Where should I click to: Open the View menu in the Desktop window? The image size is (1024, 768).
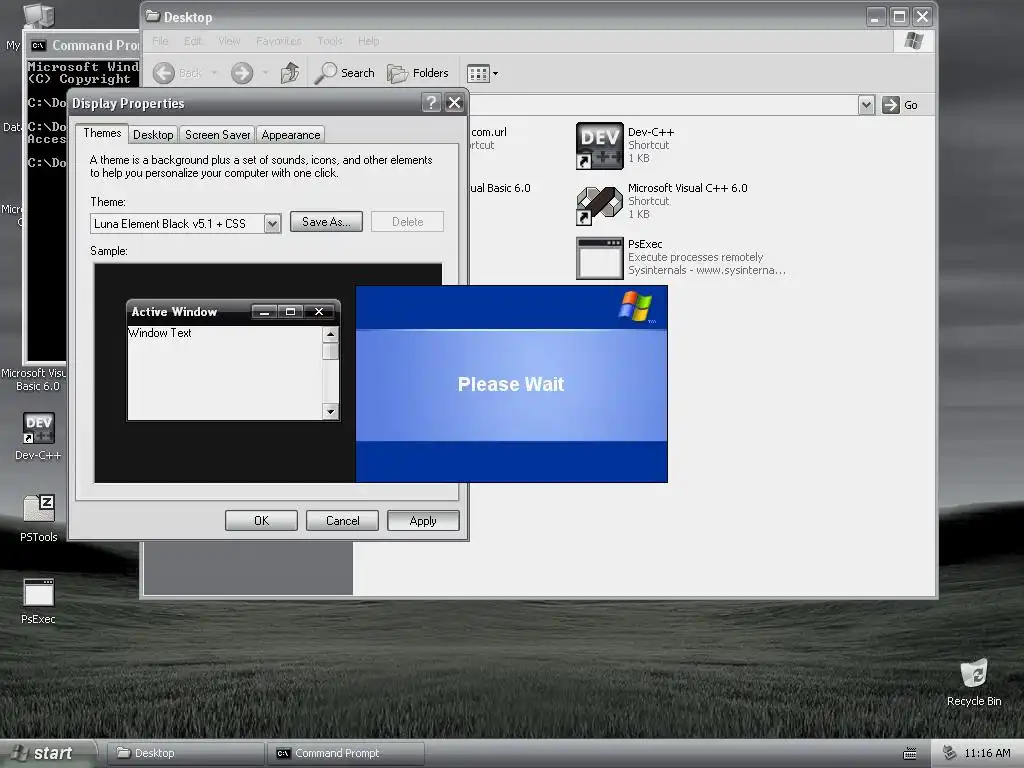(229, 41)
